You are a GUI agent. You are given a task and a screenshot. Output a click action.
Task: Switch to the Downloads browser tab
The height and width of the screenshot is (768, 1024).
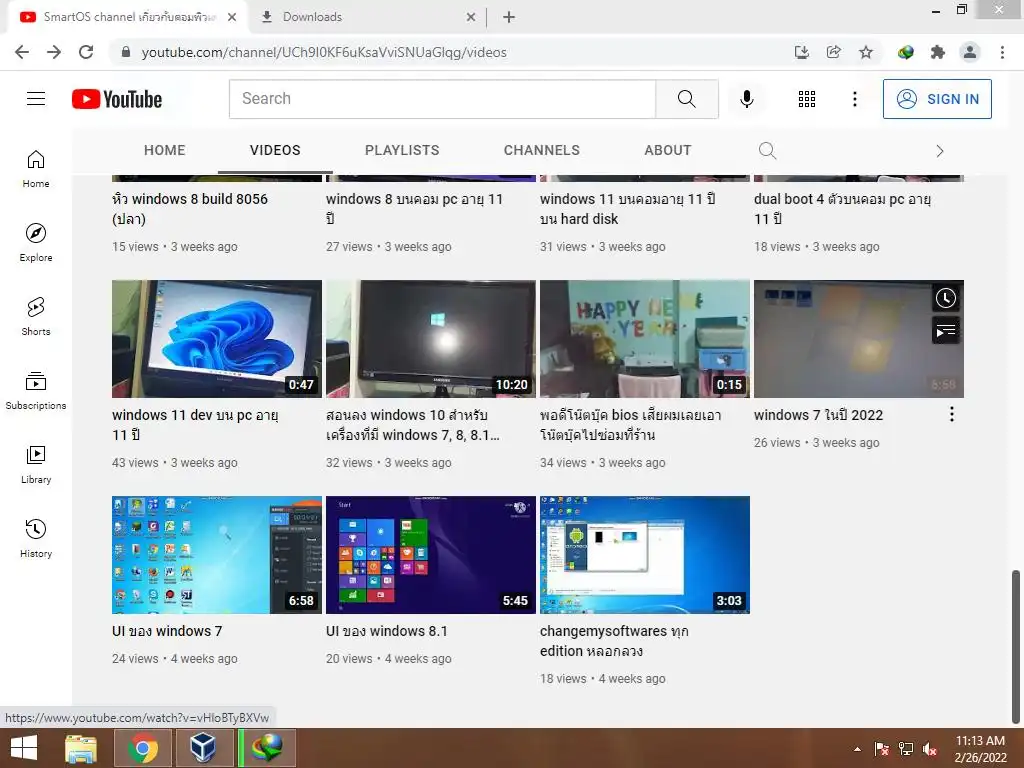click(366, 17)
